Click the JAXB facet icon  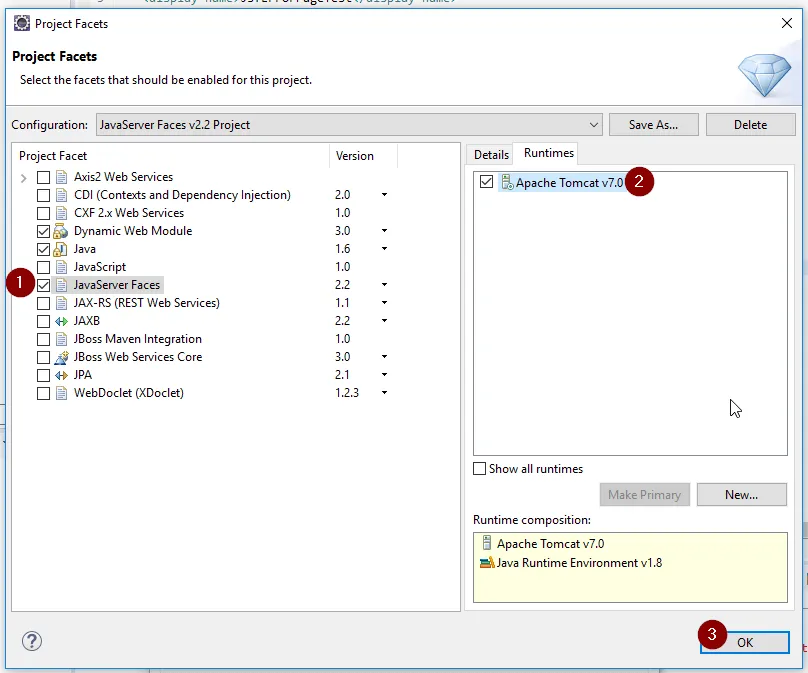coord(62,321)
